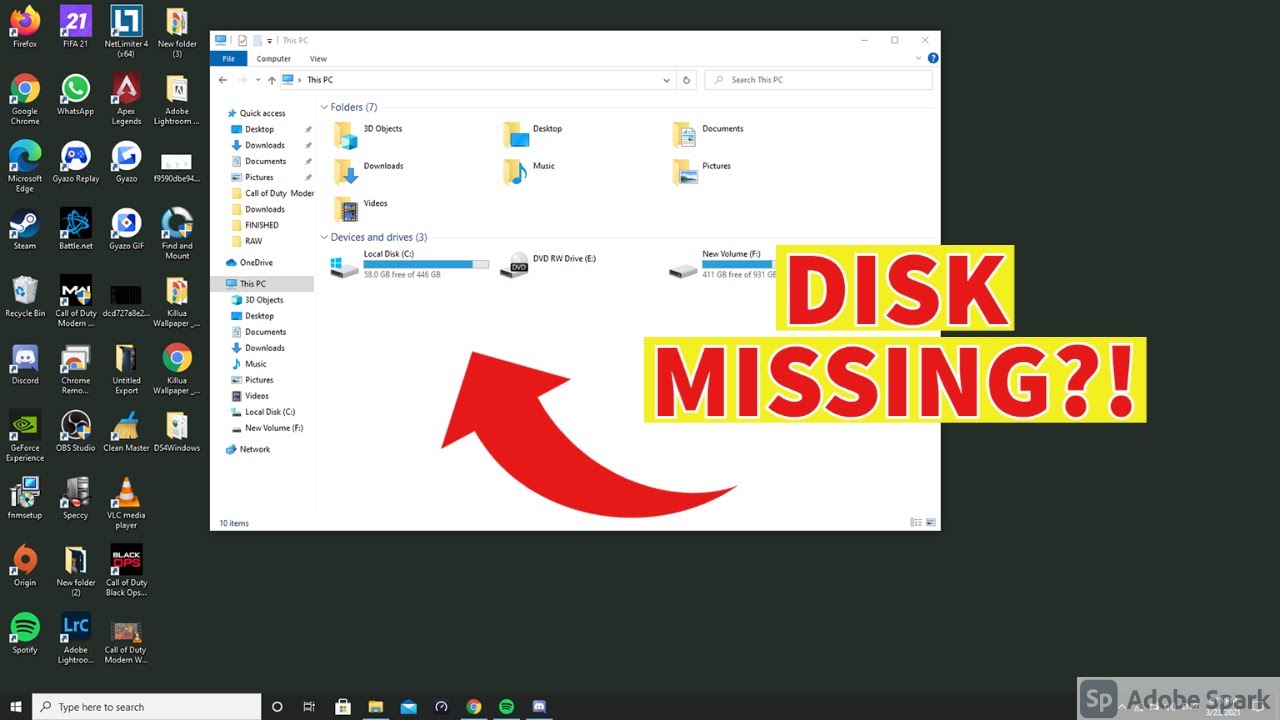Launch Spotify desktop shortcut

(25, 632)
